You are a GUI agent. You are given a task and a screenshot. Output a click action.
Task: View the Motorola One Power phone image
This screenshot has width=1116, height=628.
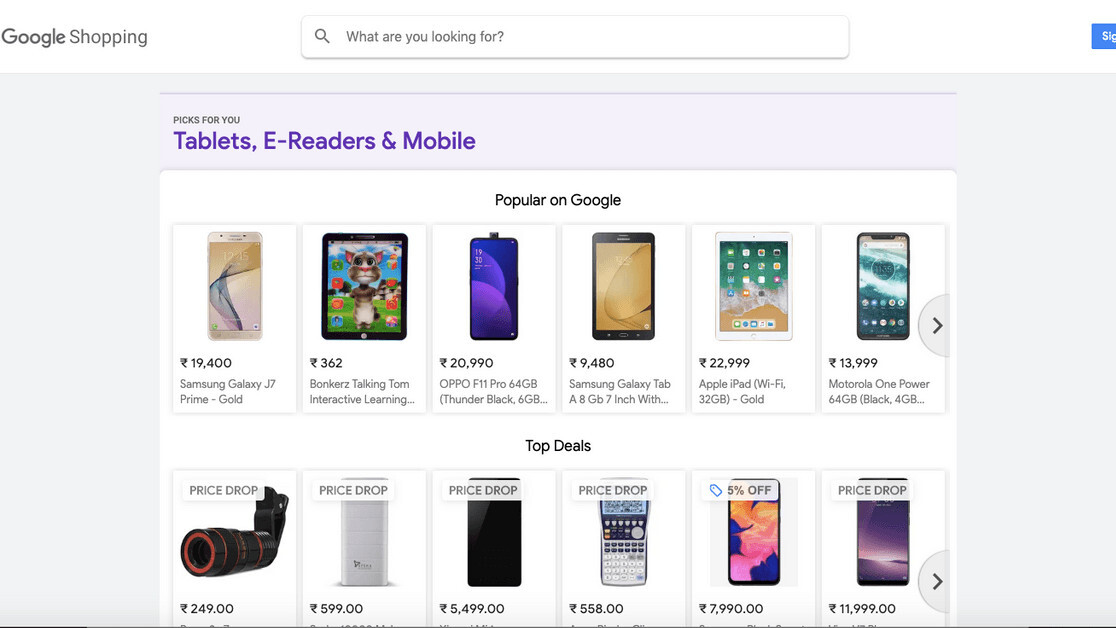coord(883,286)
